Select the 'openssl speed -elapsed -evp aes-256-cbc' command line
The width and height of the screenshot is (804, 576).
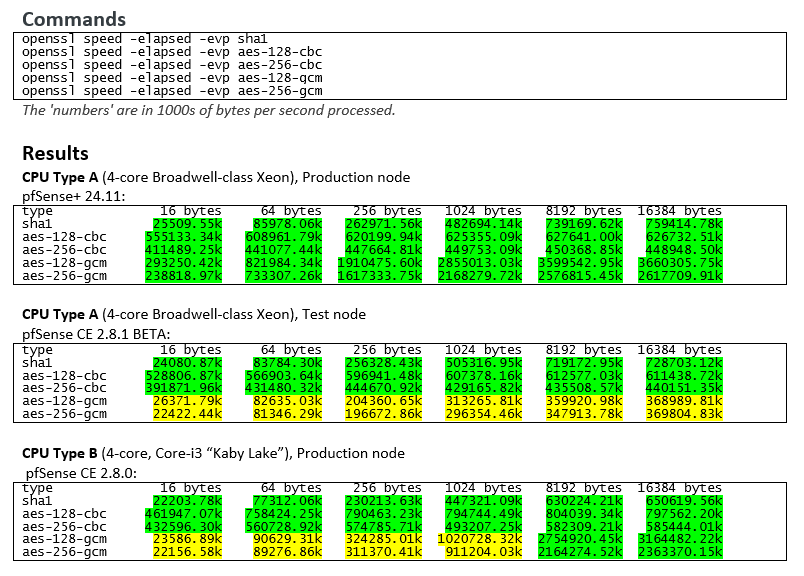[172, 65]
